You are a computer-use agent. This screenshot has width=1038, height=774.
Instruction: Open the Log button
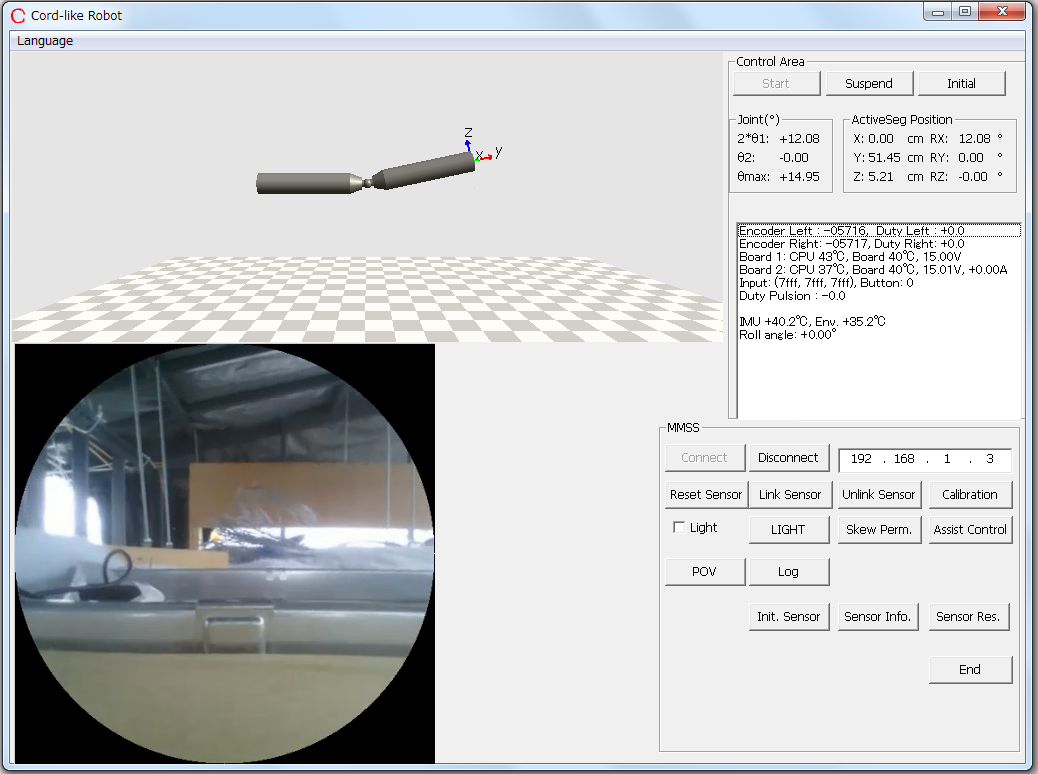point(788,572)
